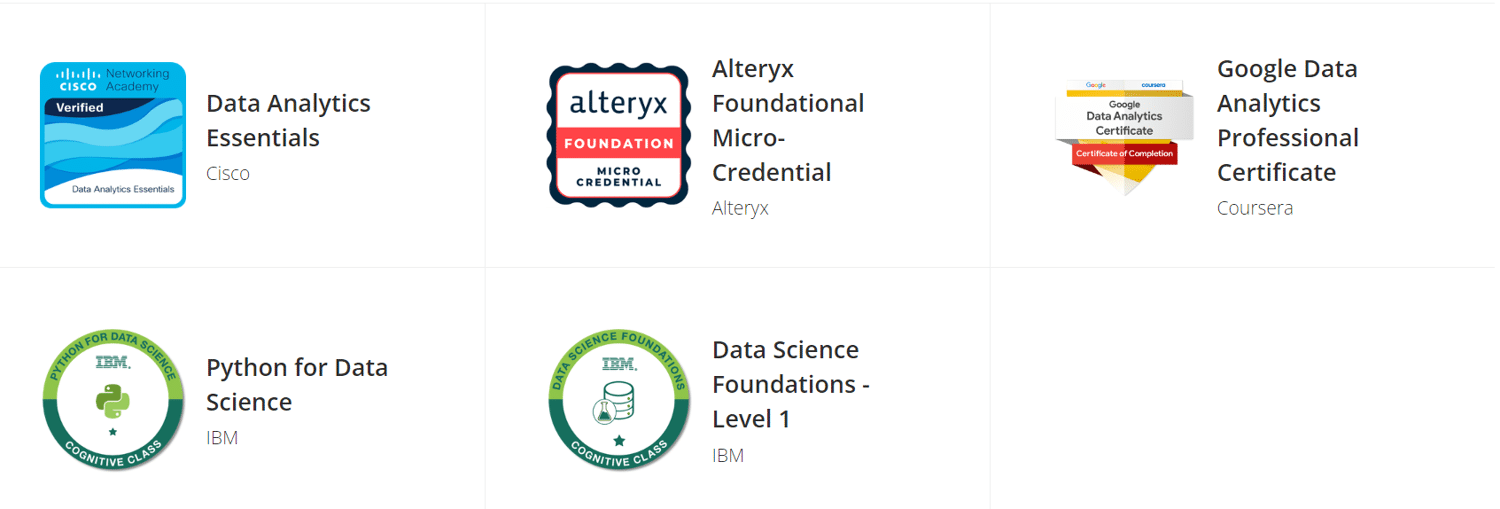Click the Certificate of Completion red ribbon
Screen dimensions: 1500x509
point(1124,153)
